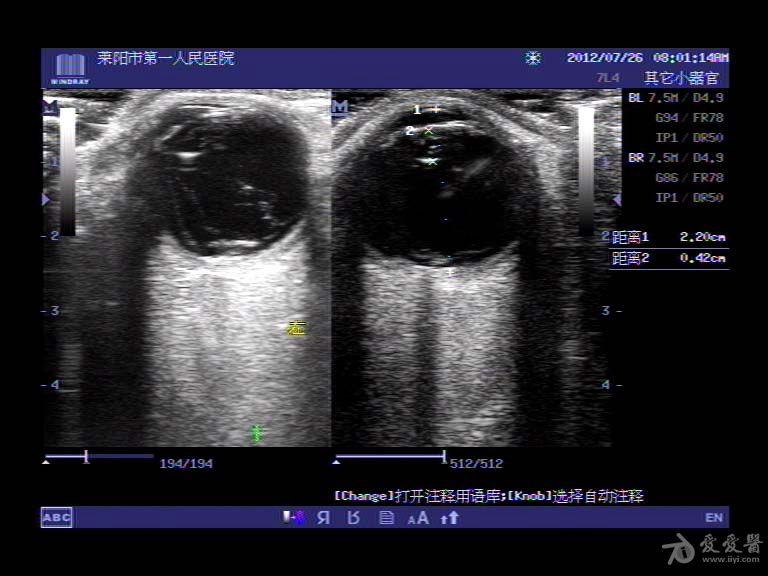Click the up arrows icon in status bar

pos(450,517)
